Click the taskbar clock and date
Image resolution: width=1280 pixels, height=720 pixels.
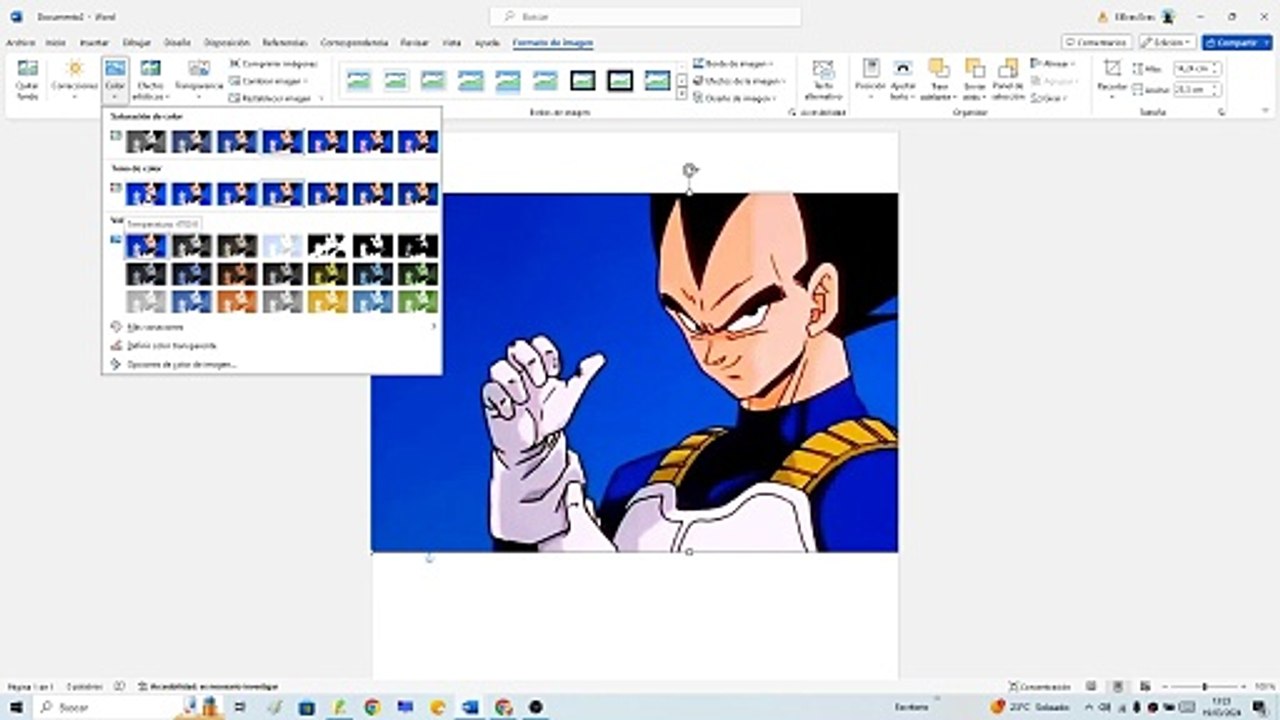(1220, 707)
